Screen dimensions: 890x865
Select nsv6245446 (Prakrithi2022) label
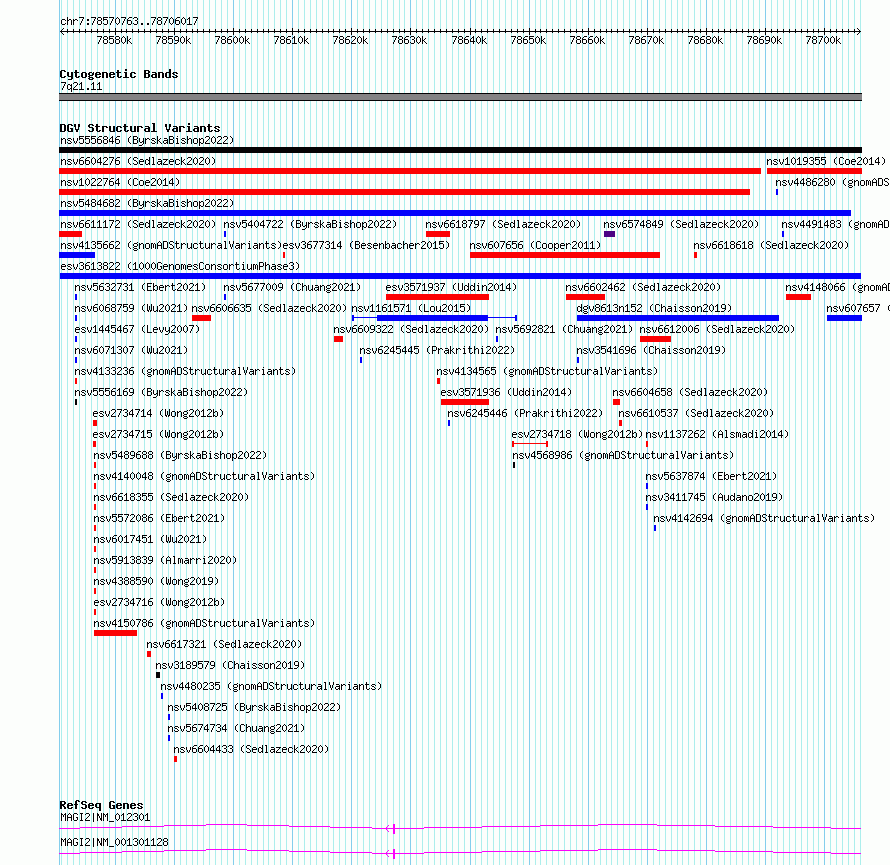[525, 413]
